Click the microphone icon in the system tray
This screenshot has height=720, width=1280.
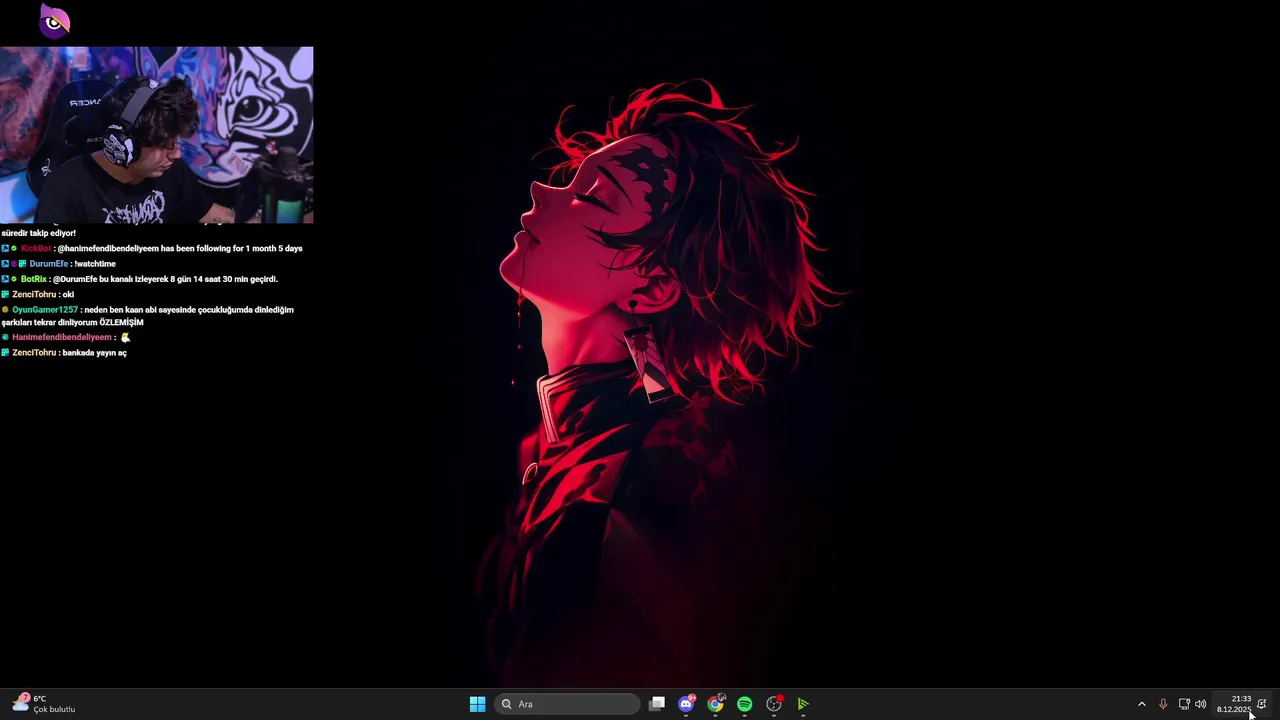[x=1163, y=704]
